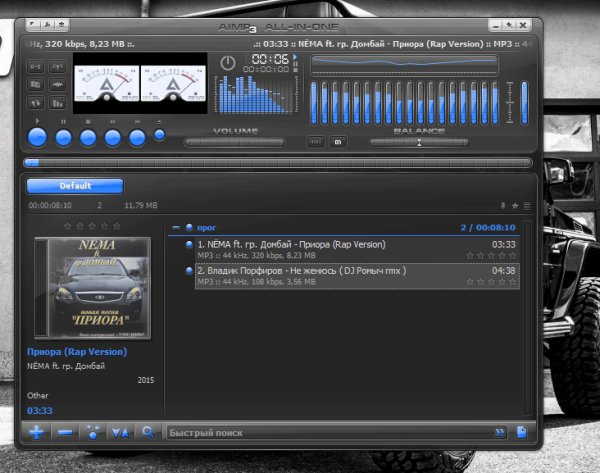Click the pin icon in playlist header
This screenshot has height=473, width=600.
click(x=503, y=206)
